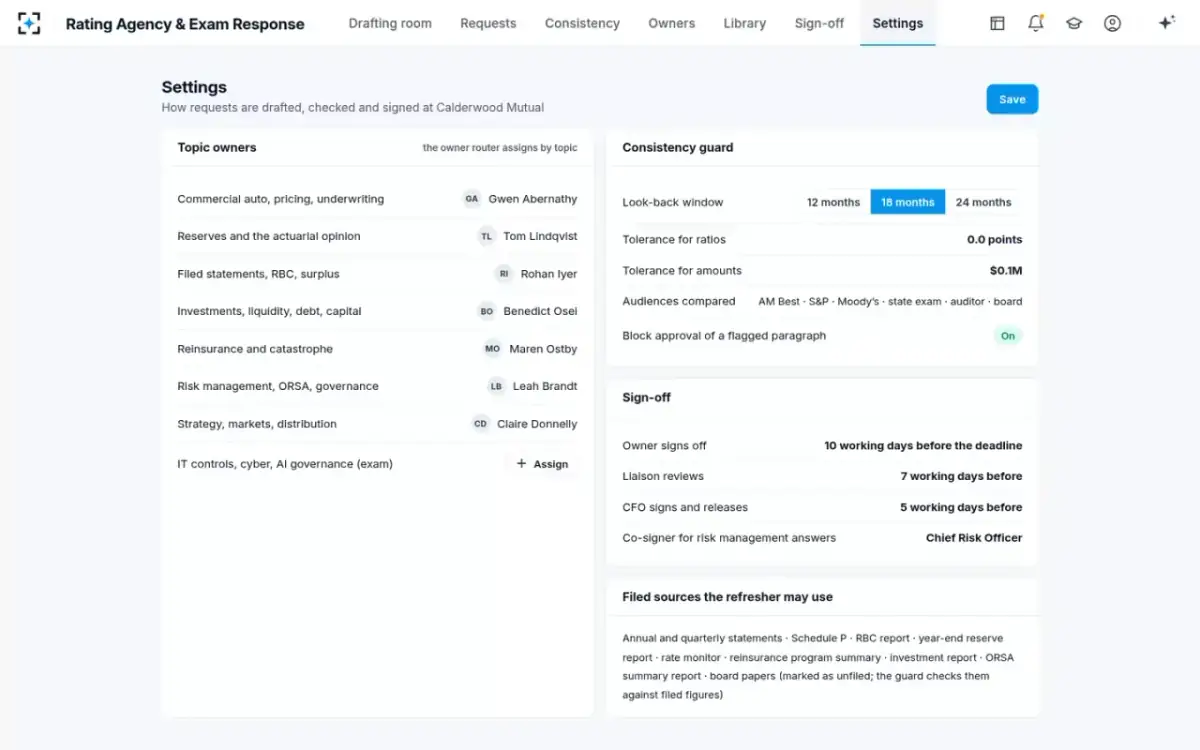Click IT controls, cyber, AI governance topic
1200x750 pixels.
(285, 464)
